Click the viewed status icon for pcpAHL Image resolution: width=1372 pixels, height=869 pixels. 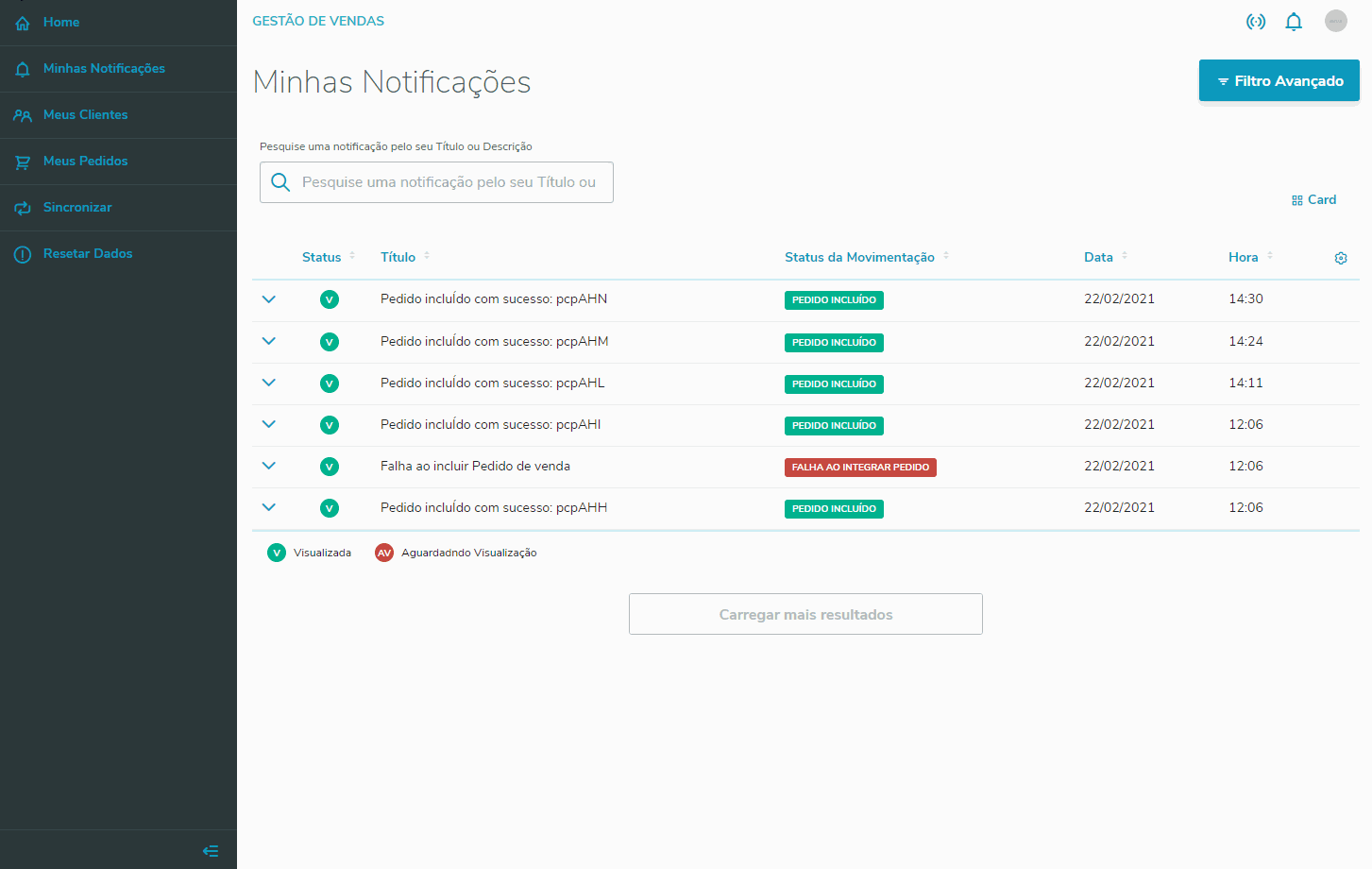point(330,383)
